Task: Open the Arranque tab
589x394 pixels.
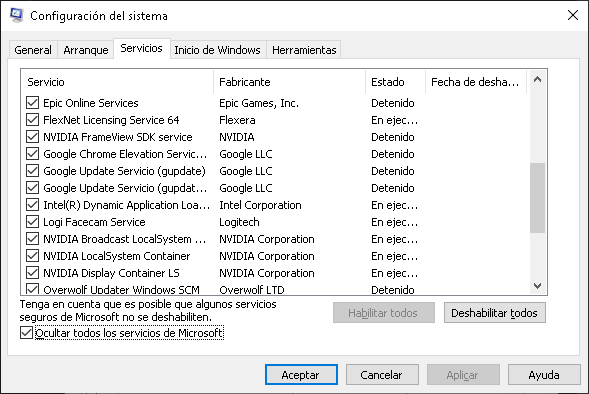Action: click(x=86, y=50)
